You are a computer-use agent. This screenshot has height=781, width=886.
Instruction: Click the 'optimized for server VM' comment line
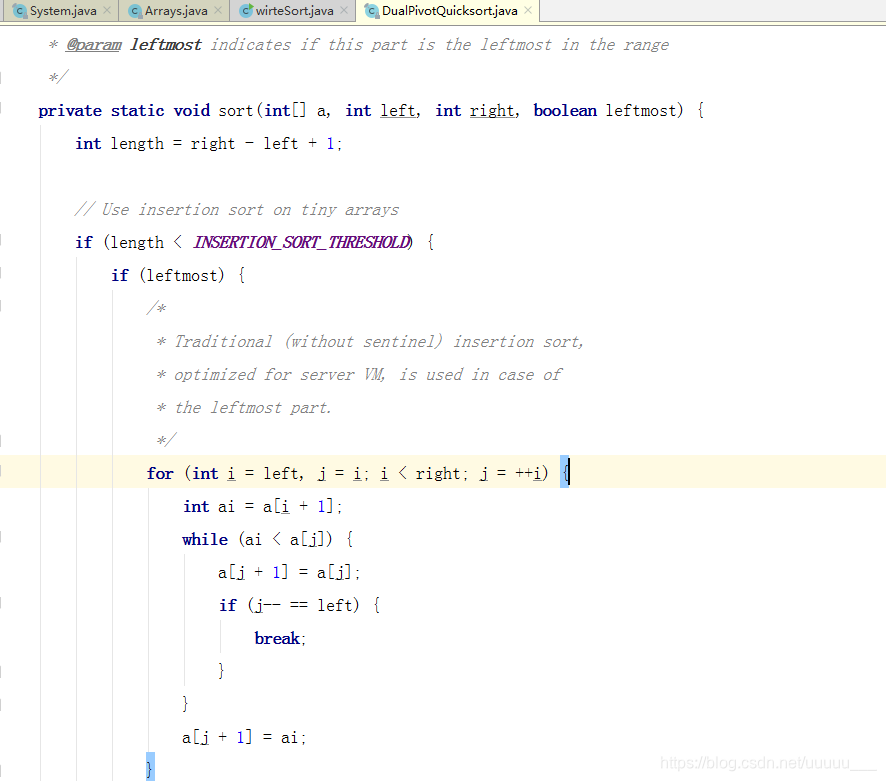pos(359,375)
